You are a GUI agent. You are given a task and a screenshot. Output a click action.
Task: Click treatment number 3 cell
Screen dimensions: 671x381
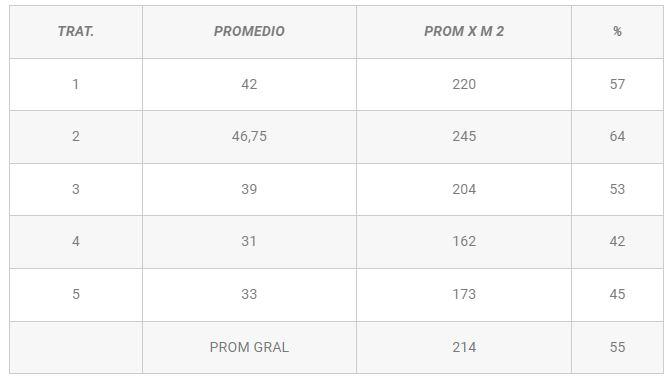click(76, 189)
